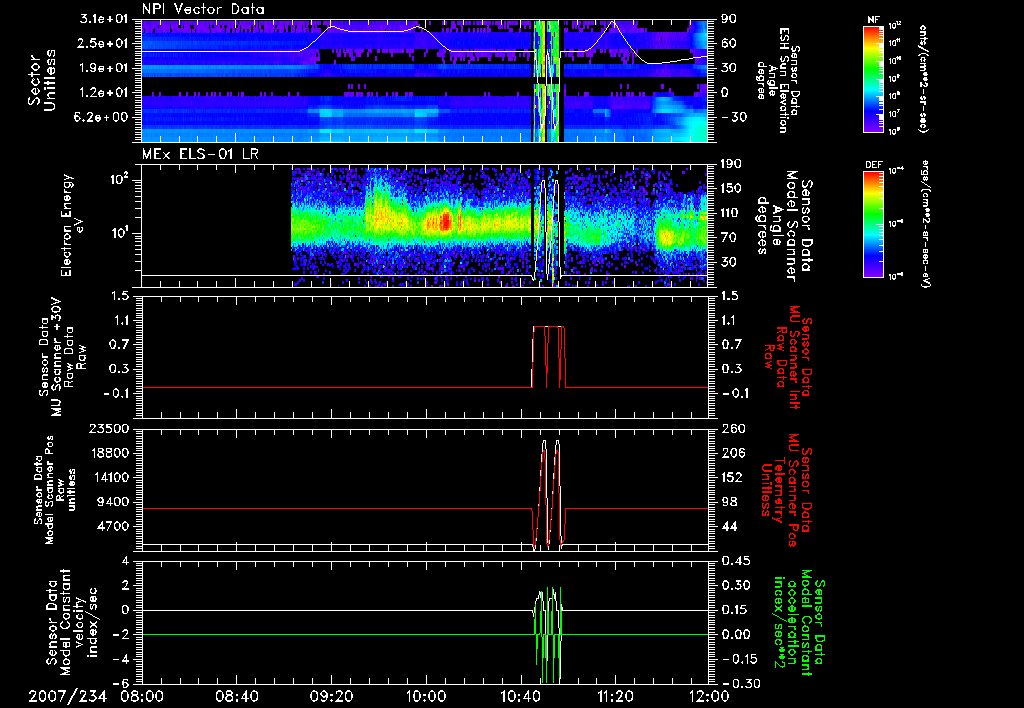Image resolution: width=1024 pixels, height=708 pixels.
Task: Click the DEF energy flux color bar
Action: (874, 224)
